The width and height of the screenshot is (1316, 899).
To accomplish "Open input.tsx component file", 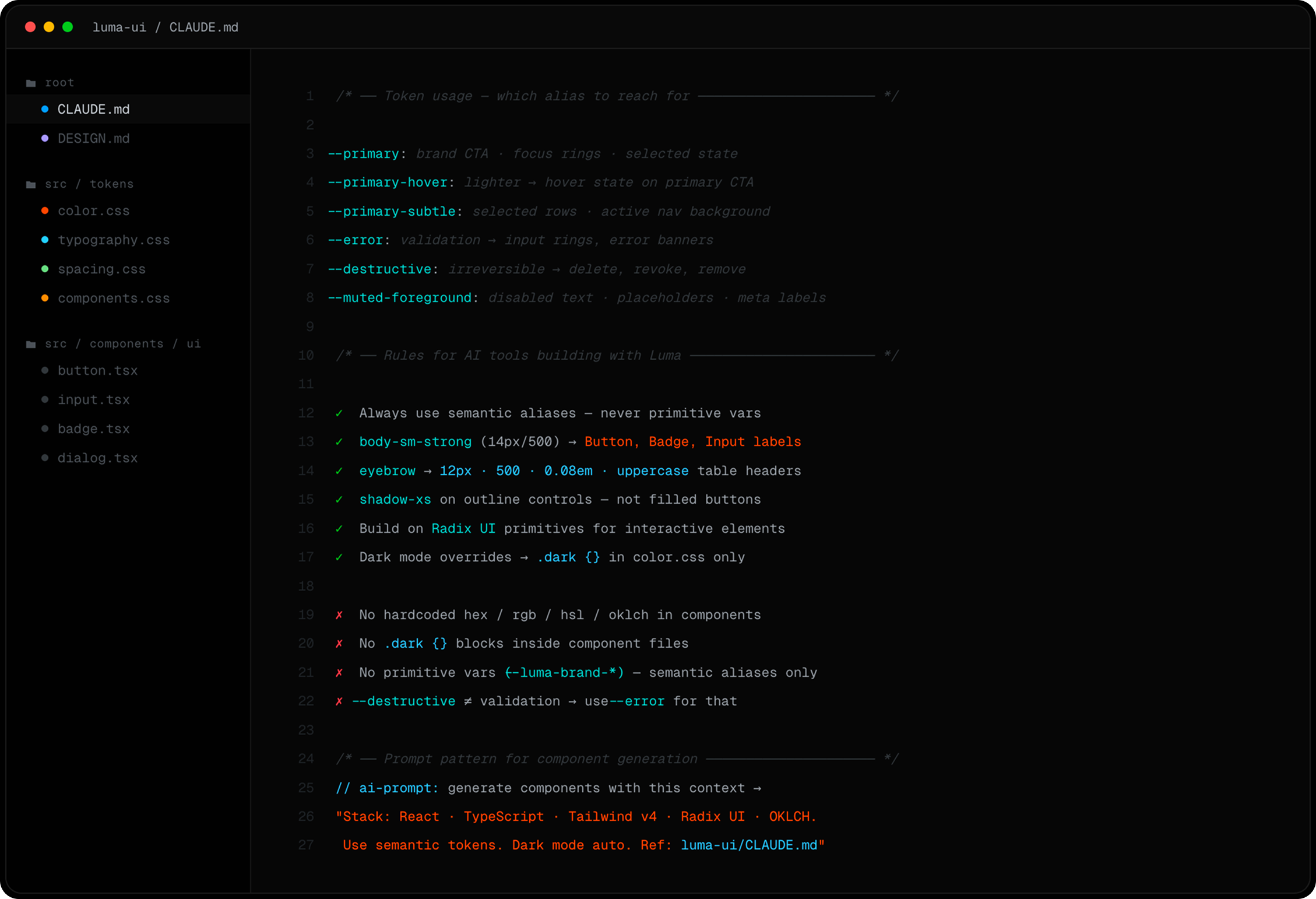I will coord(128,399).
